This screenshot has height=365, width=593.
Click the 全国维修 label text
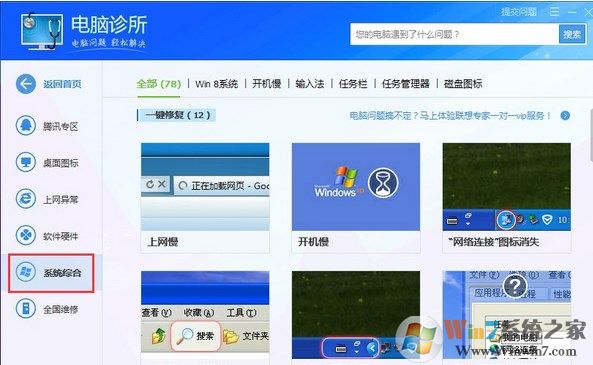(x=61, y=309)
